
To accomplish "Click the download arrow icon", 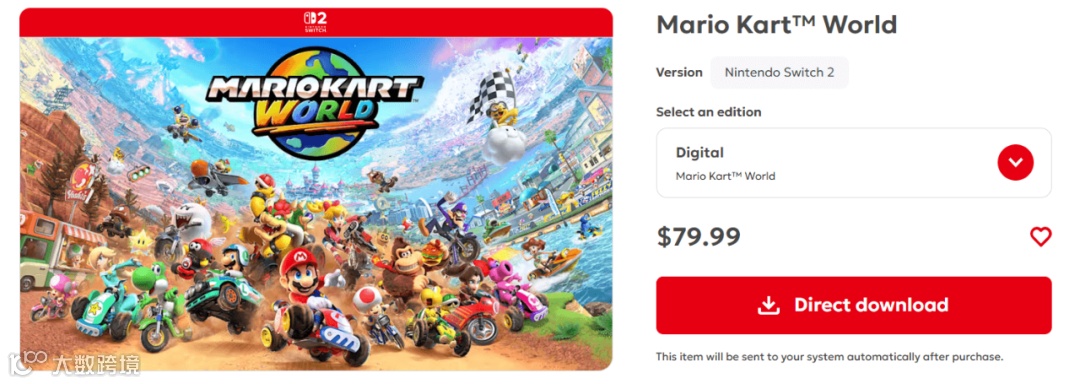I will pos(768,305).
